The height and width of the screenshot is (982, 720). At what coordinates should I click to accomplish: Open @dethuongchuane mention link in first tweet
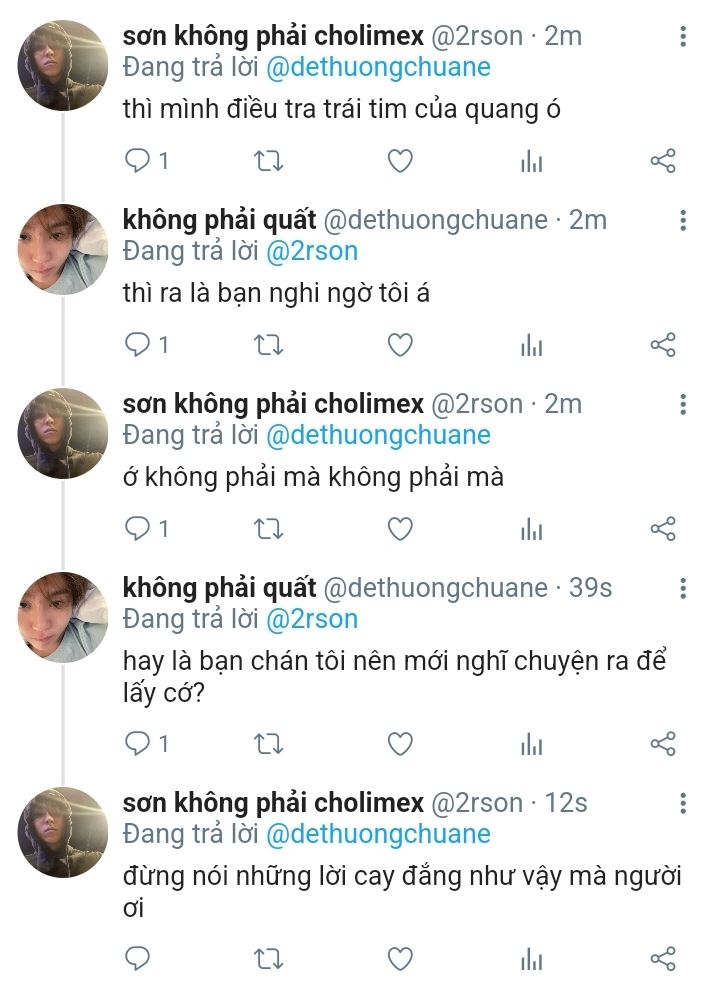point(378,67)
